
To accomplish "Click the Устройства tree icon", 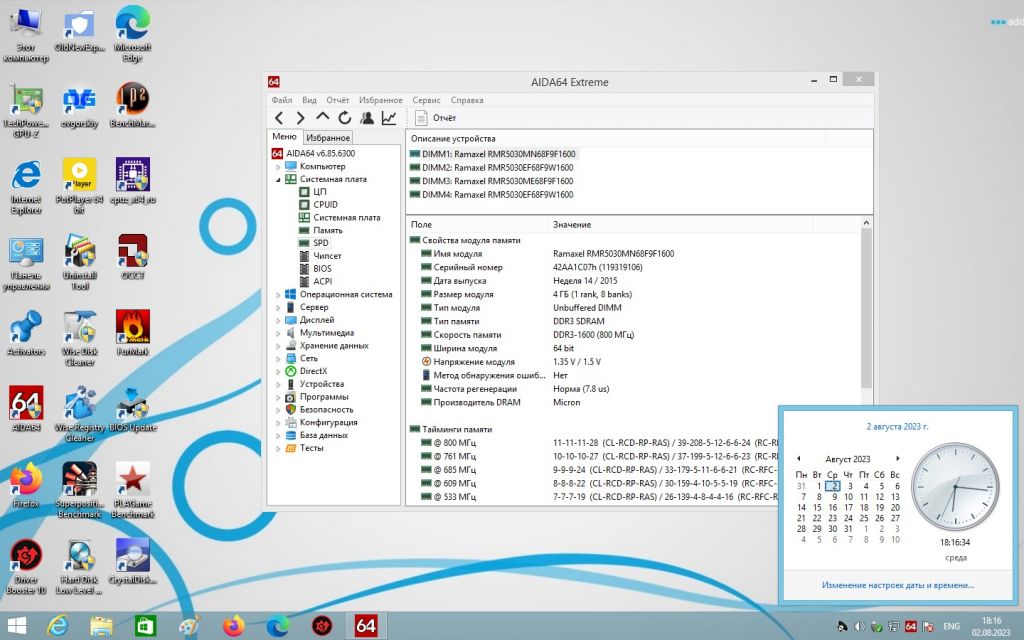I will tap(291, 384).
